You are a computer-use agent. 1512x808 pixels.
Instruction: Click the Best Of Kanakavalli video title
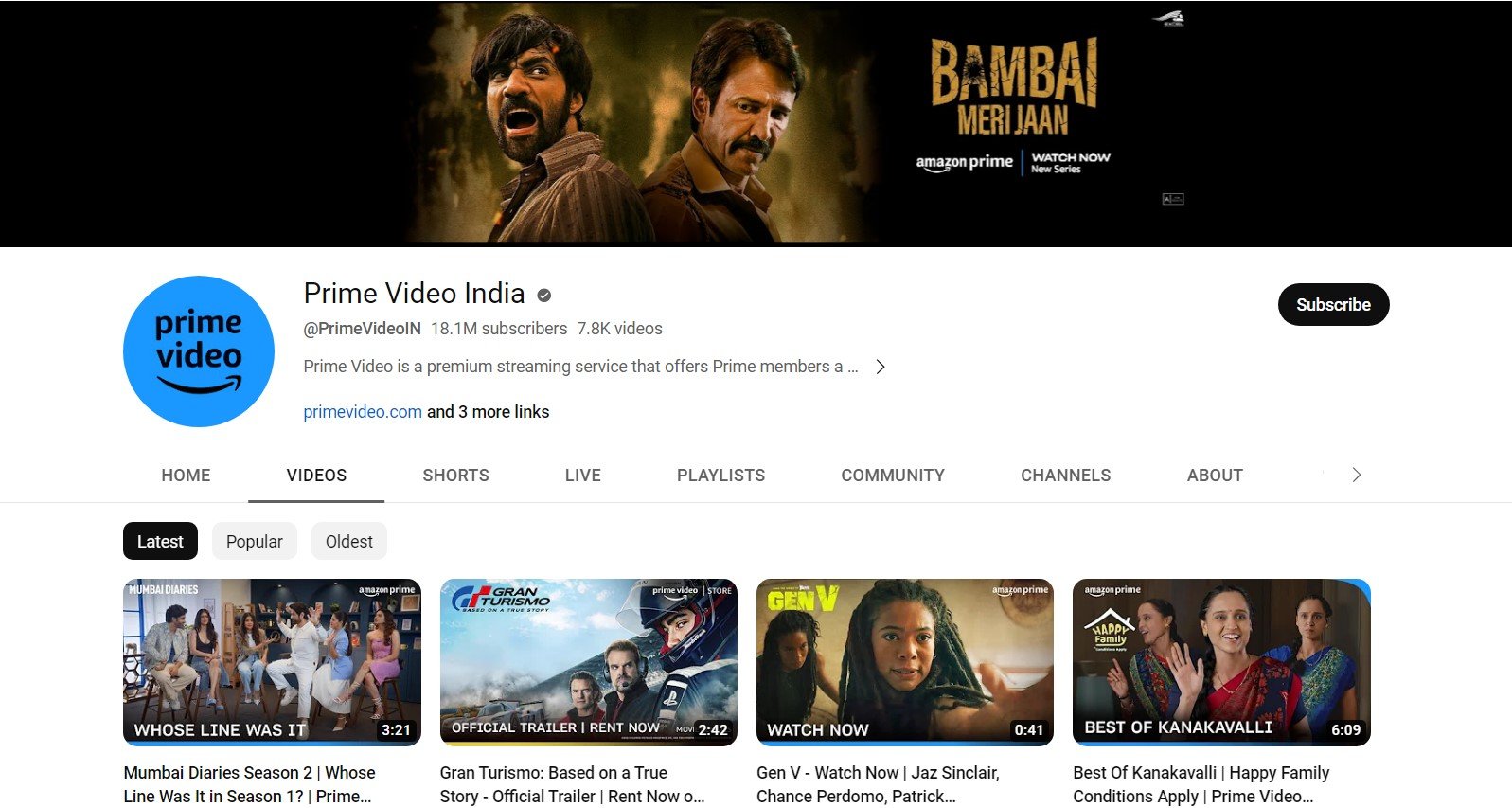pos(1201,784)
